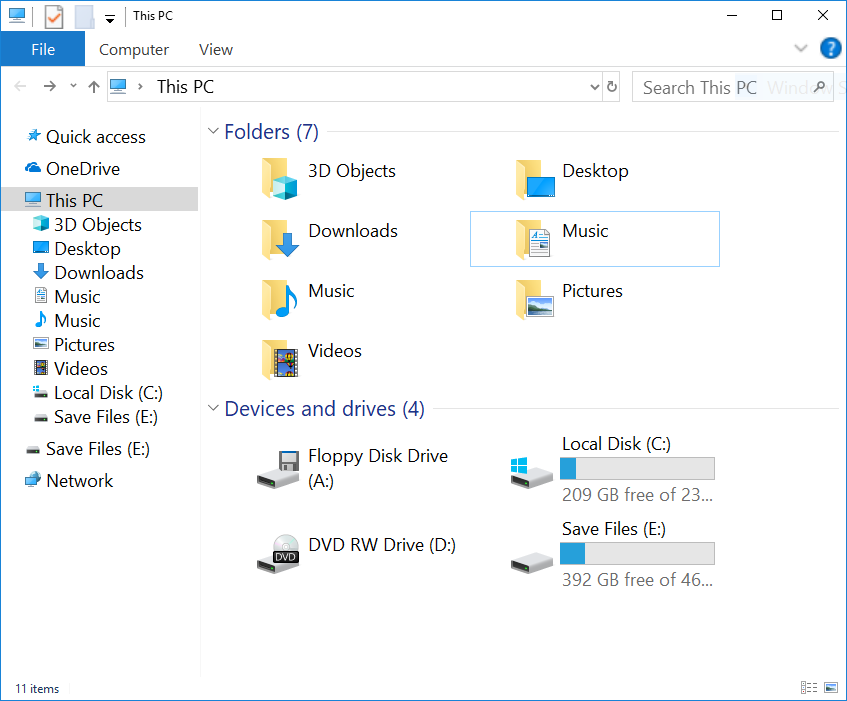847x701 pixels.
Task: Open the Downloads folder in main pane
Action: pos(279,240)
